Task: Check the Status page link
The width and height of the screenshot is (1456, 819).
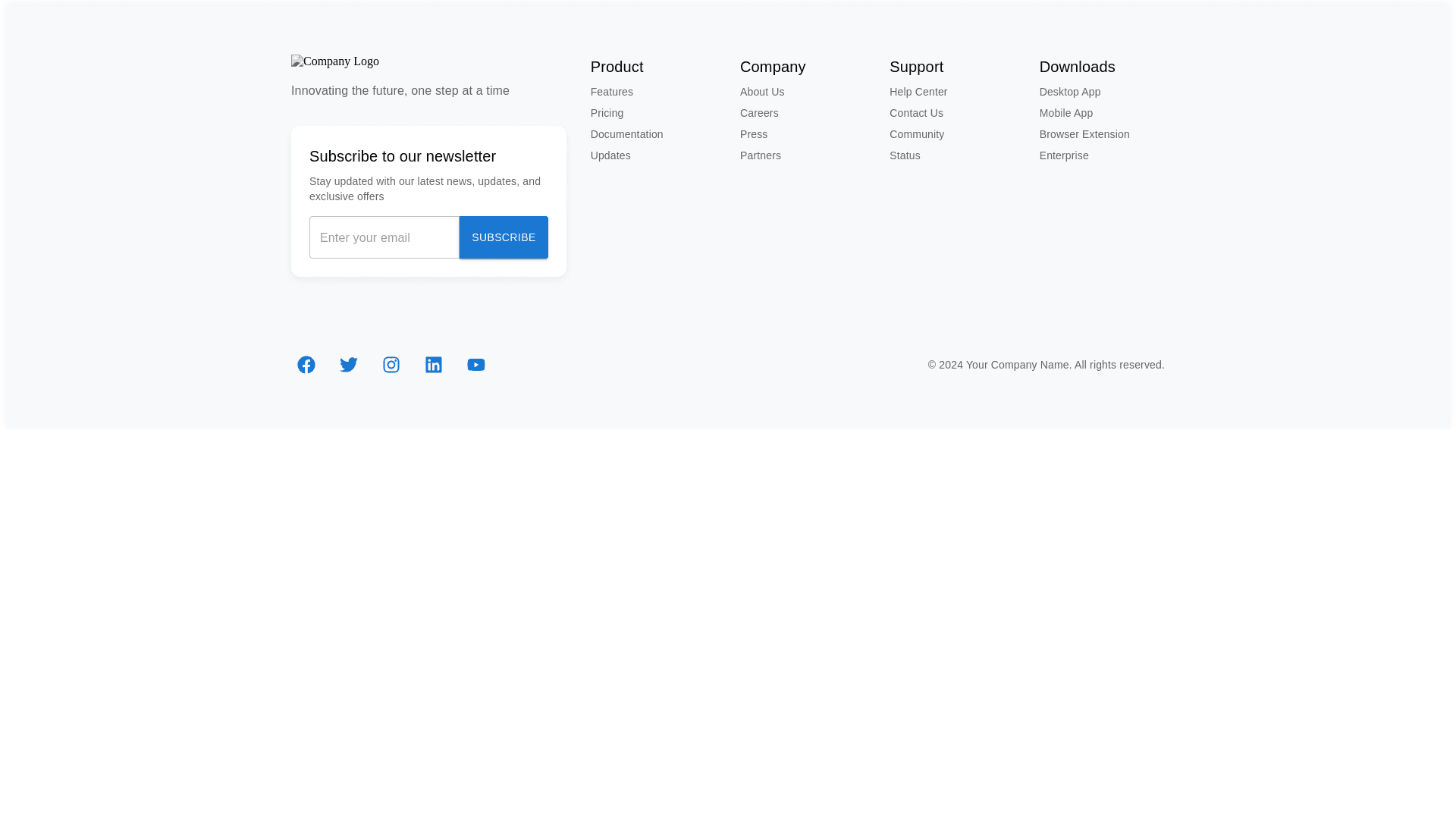Action: [905, 155]
